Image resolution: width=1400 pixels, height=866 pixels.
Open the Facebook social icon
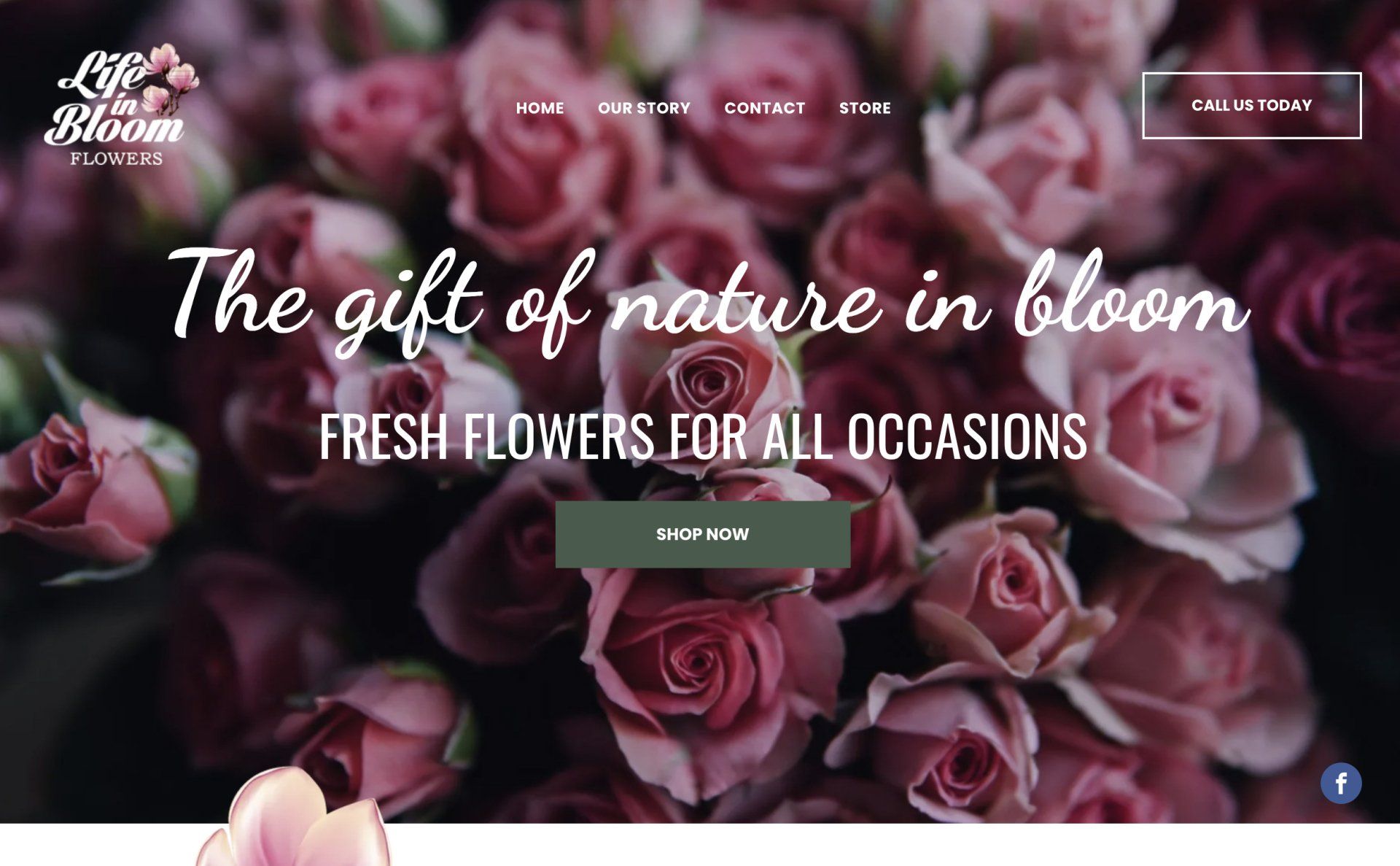pyautogui.click(x=1340, y=784)
